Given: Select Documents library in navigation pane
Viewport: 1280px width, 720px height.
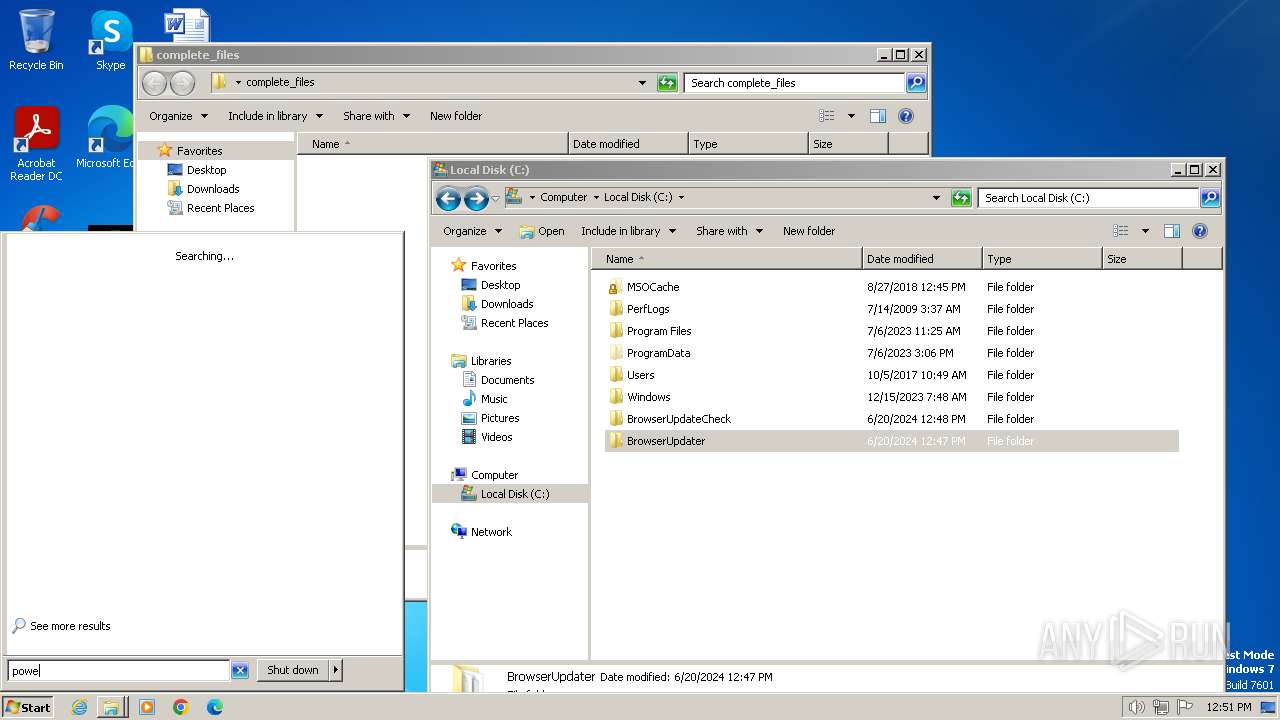Looking at the screenshot, I should (x=507, y=380).
